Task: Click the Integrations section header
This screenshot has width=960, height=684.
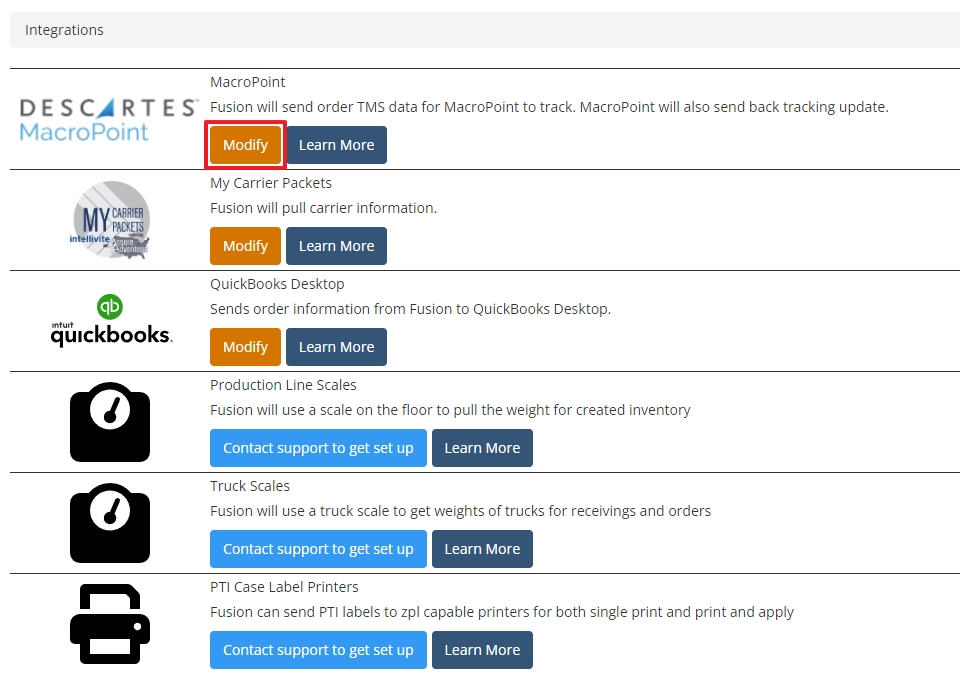Action: tap(64, 30)
